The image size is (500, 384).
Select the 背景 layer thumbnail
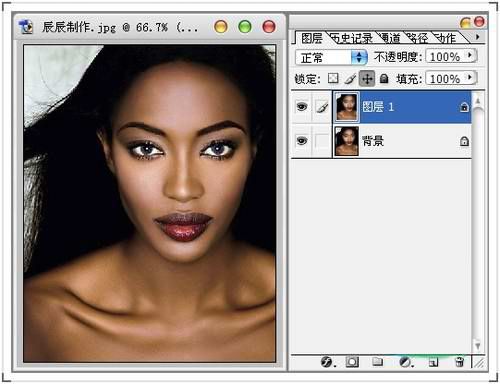tap(347, 141)
